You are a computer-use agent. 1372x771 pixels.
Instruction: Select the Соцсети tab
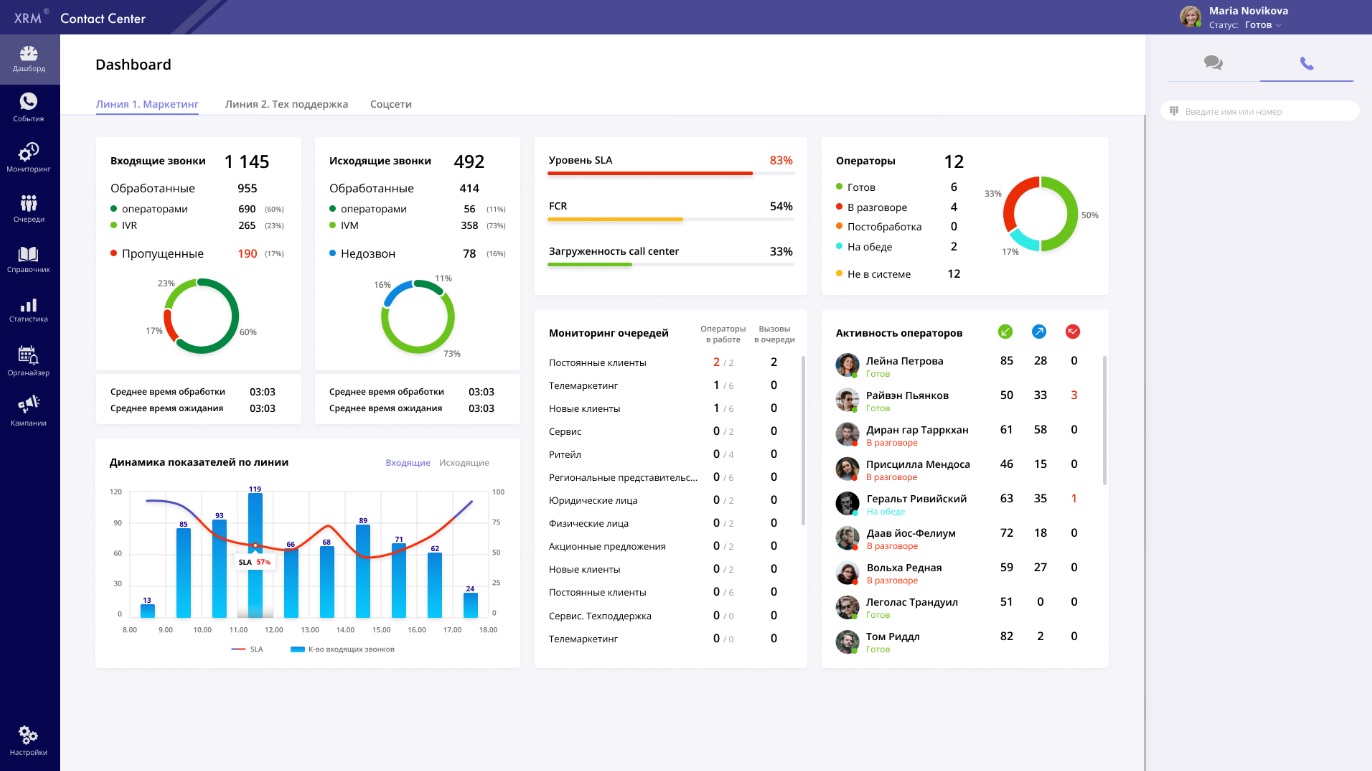pyautogui.click(x=390, y=104)
